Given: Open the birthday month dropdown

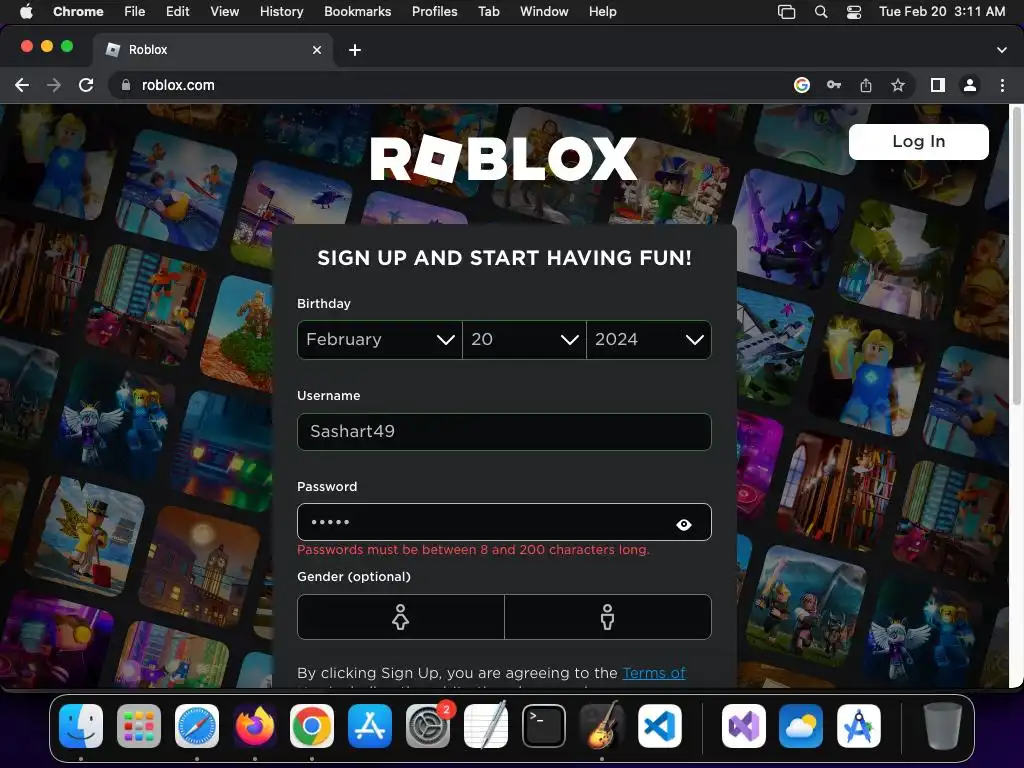Looking at the screenshot, I should (x=379, y=340).
